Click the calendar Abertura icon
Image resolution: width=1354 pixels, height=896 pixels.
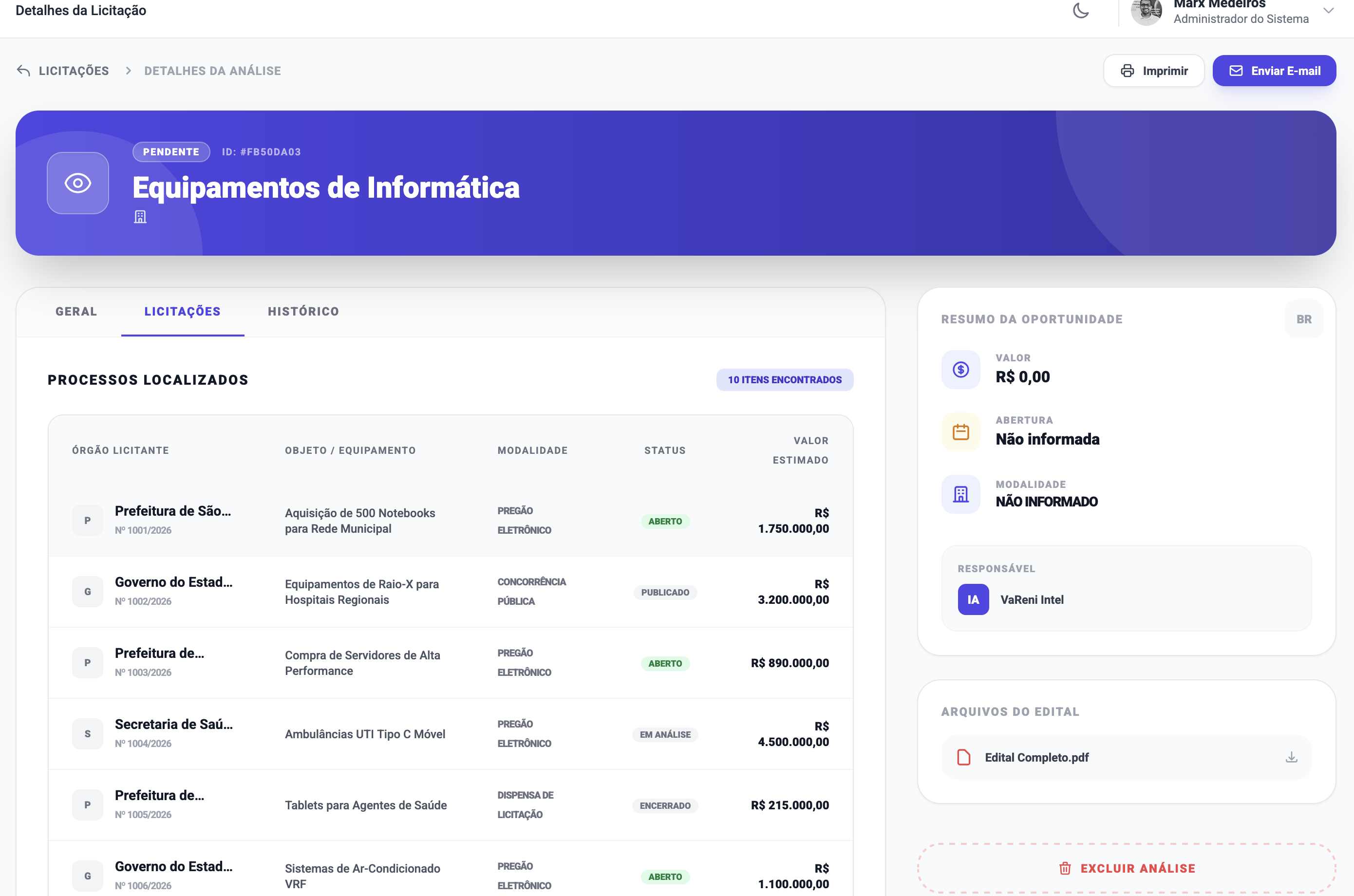click(961, 432)
